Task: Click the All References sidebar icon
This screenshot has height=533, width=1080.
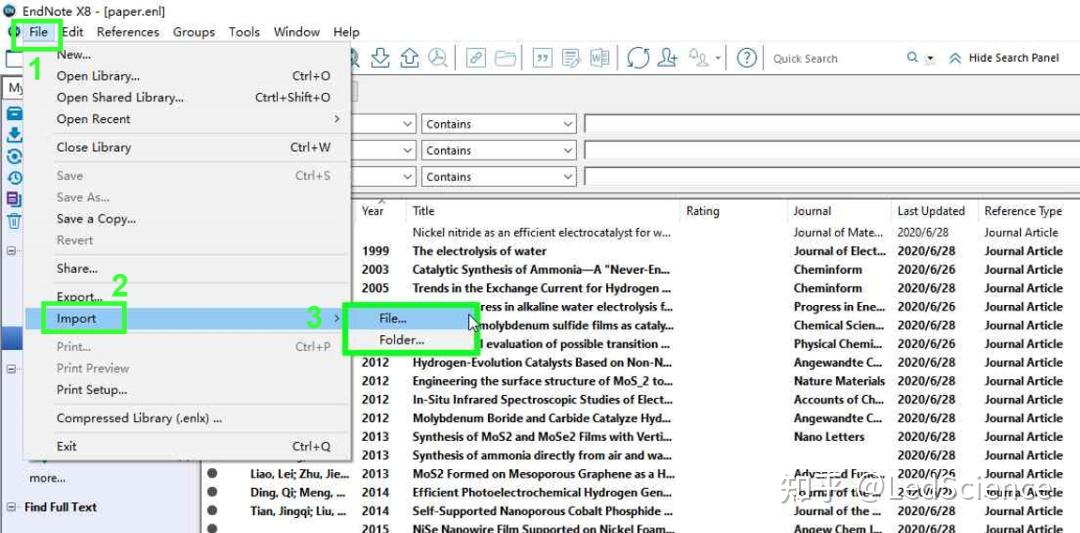Action: (x=14, y=114)
